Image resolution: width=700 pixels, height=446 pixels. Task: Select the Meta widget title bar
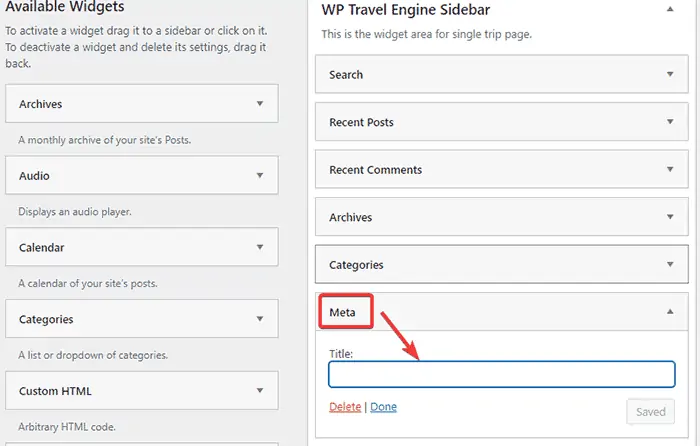pyautogui.click(x=500, y=313)
